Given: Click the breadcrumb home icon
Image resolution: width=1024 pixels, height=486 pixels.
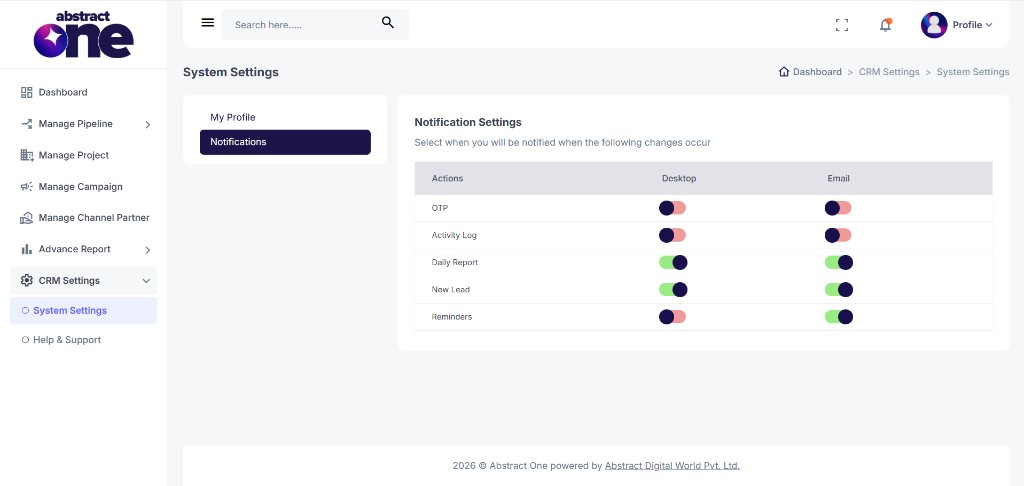Looking at the screenshot, I should pos(784,72).
